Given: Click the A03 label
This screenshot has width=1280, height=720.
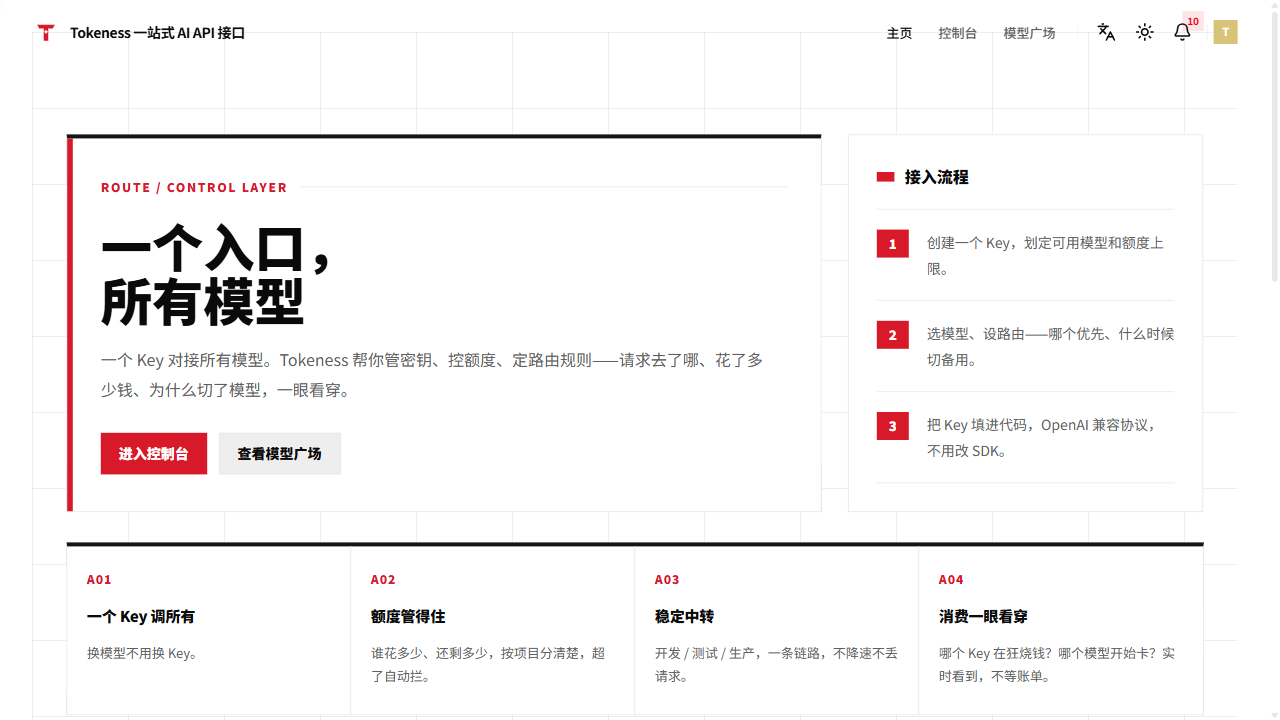Looking at the screenshot, I should 667,580.
